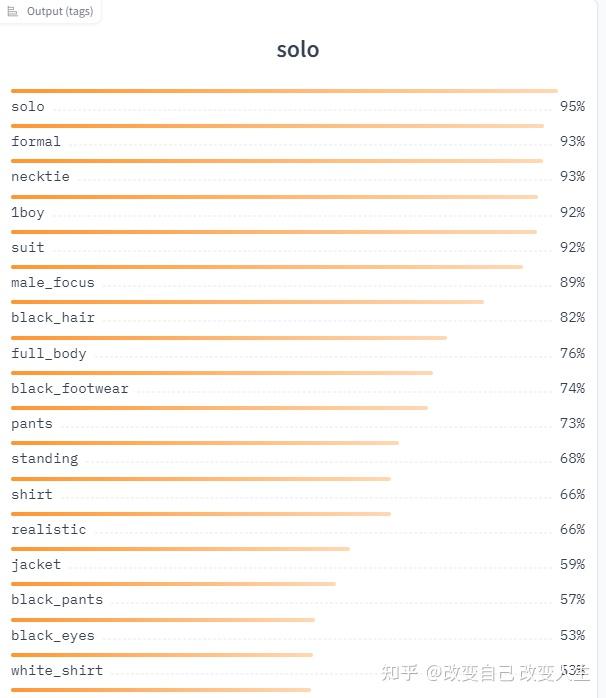The image size is (606, 698).
Task: Click the 'necktie' tag label
Action: tap(40, 177)
